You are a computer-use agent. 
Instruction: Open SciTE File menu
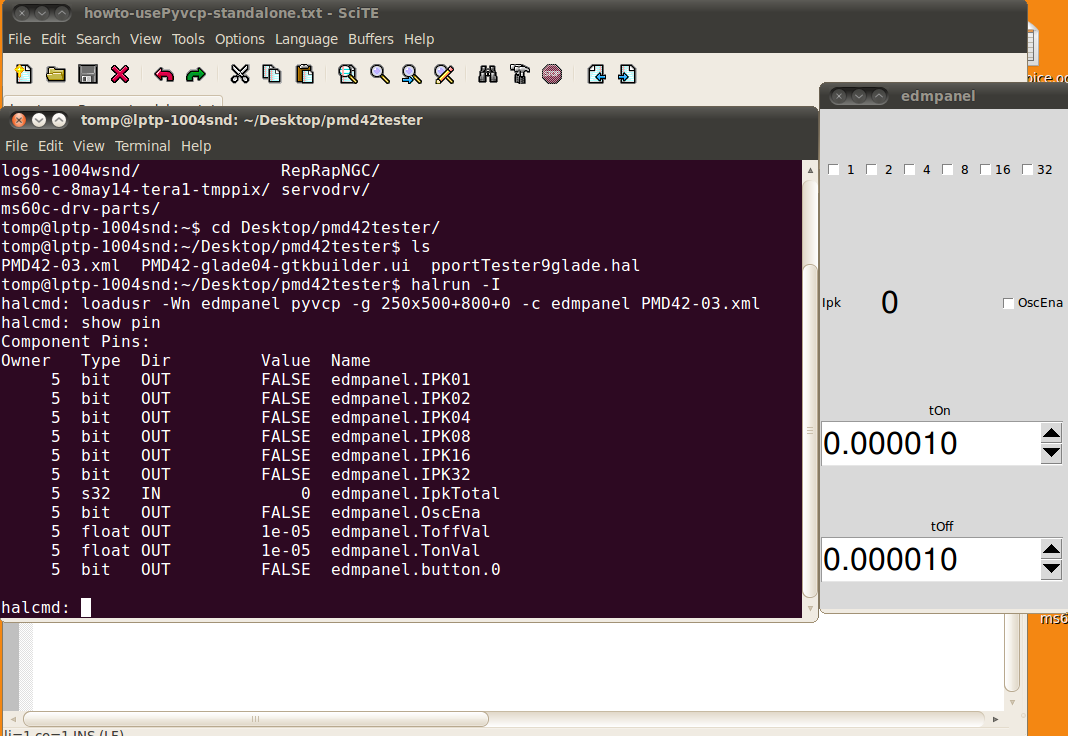19,39
